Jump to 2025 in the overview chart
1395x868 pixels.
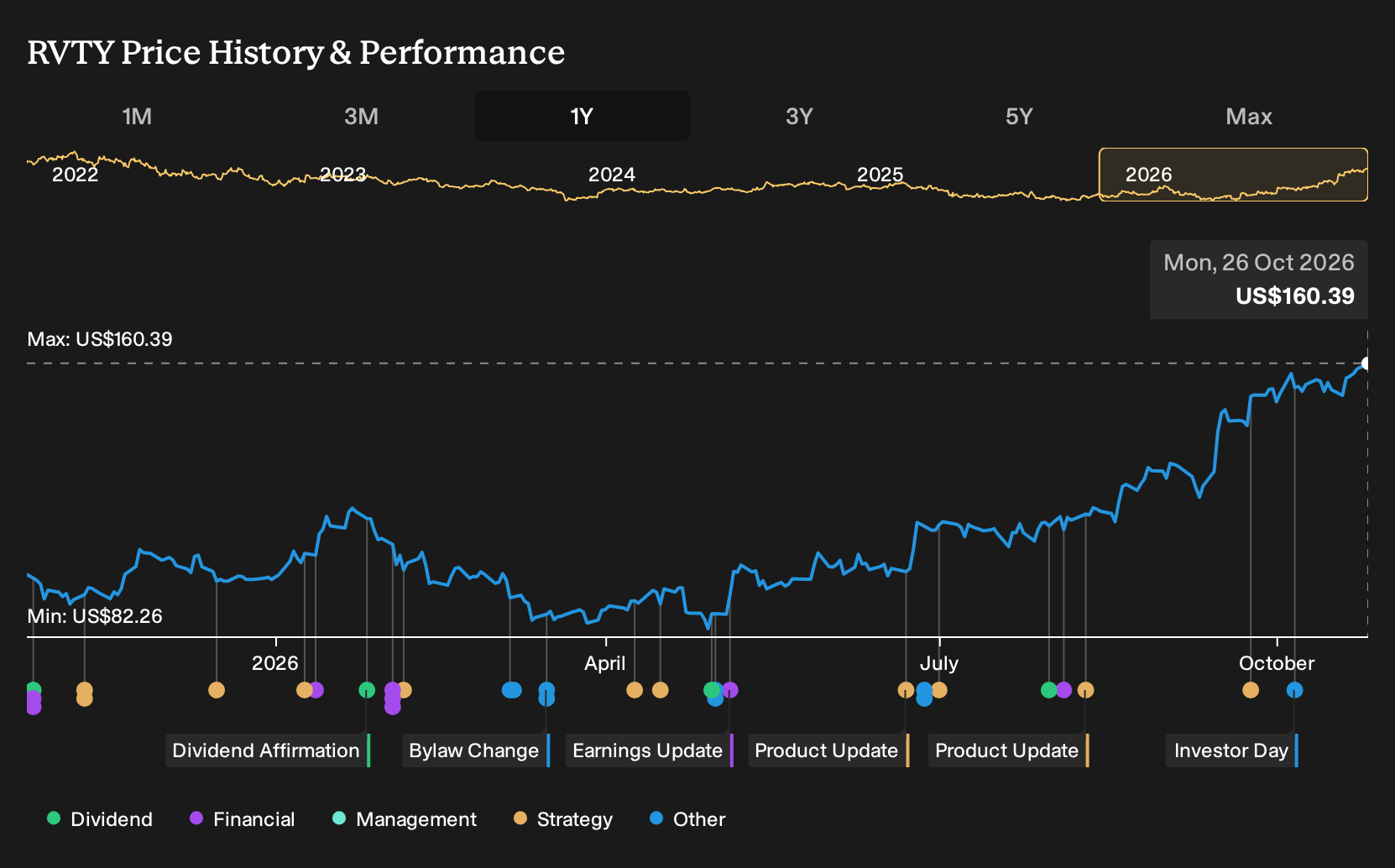coord(880,175)
